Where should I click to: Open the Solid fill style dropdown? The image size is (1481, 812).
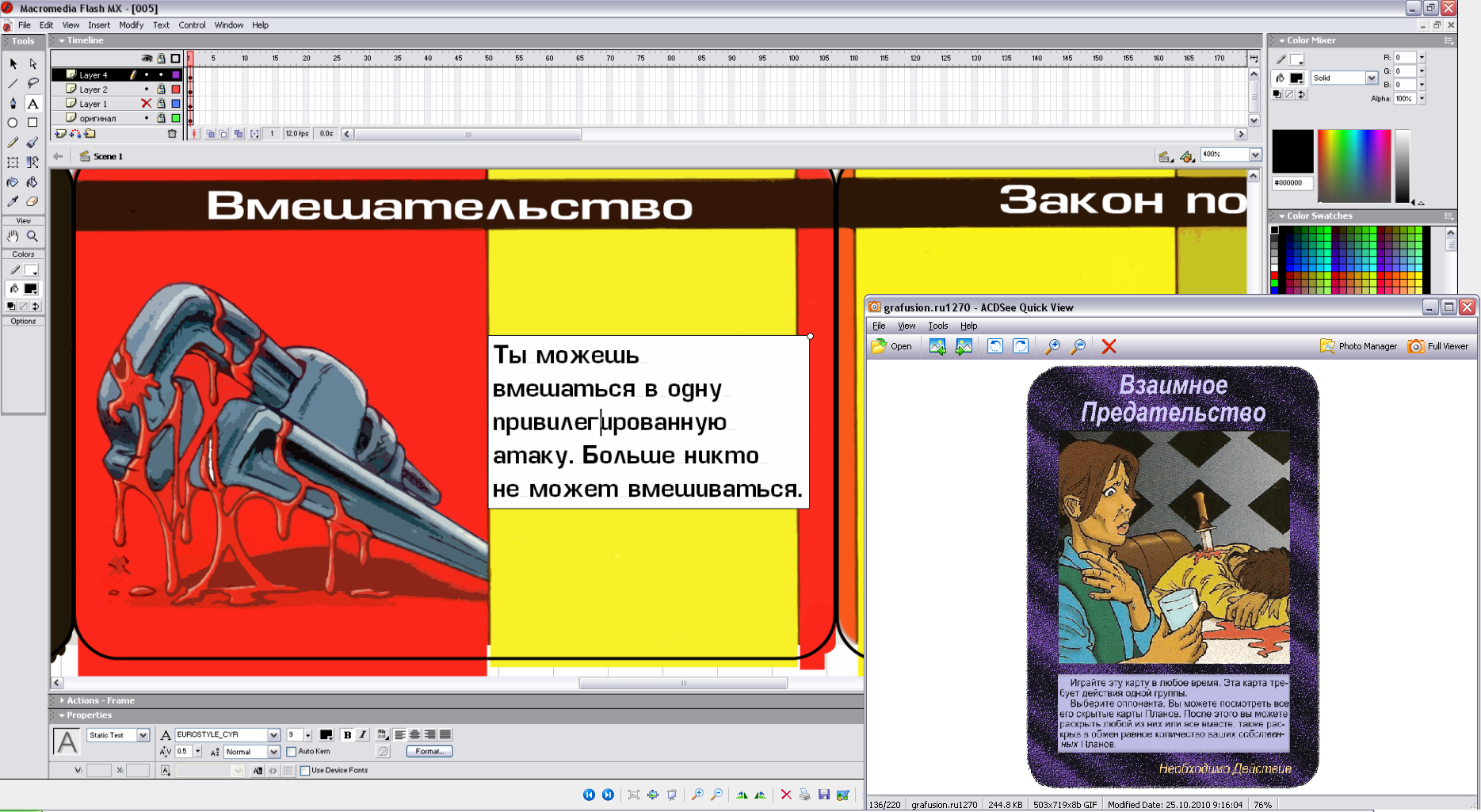click(x=1371, y=78)
